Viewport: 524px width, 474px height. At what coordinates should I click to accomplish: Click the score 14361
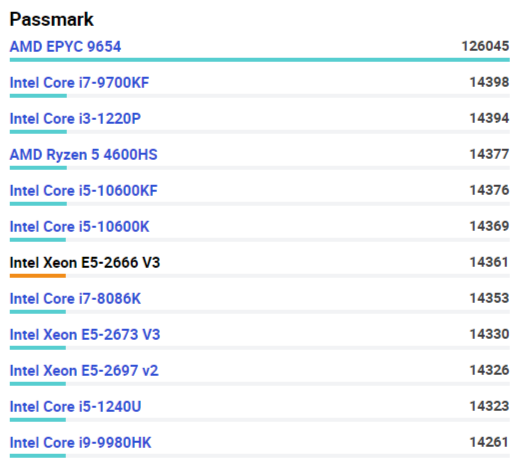pyautogui.click(x=489, y=262)
